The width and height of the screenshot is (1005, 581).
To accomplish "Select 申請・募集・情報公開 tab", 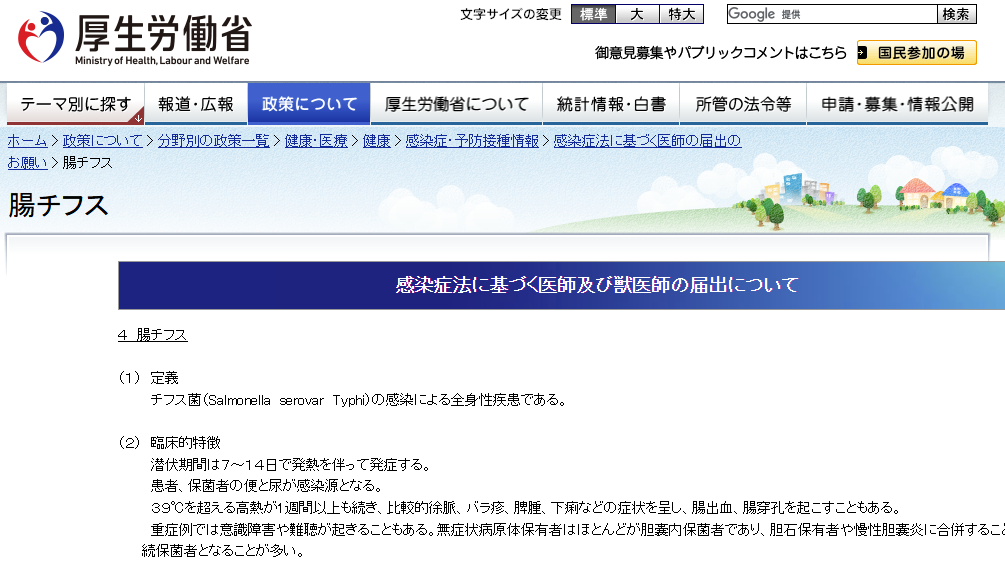I will (x=897, y=104).
